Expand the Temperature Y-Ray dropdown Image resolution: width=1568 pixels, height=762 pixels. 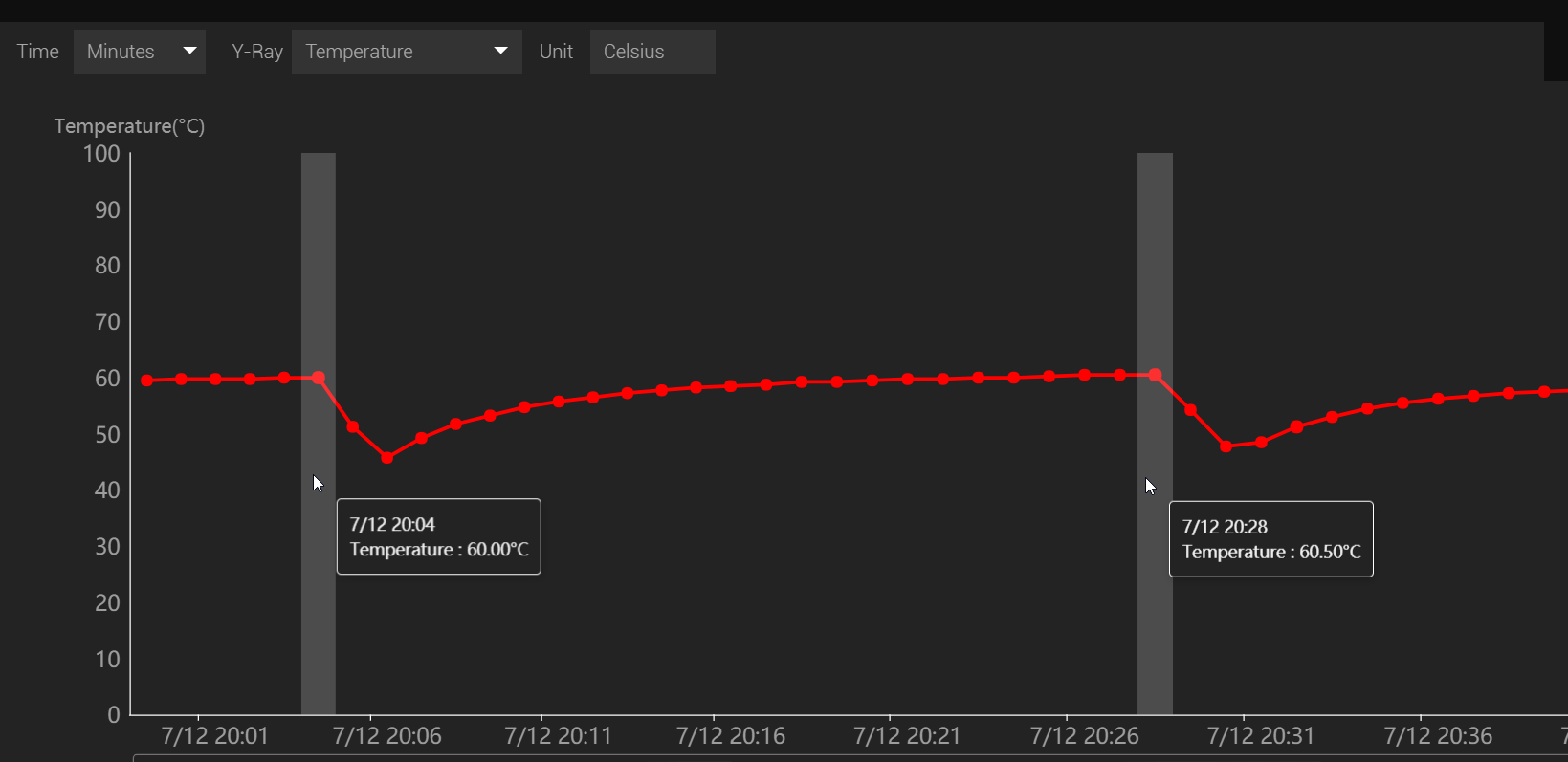tap(406, 52)
